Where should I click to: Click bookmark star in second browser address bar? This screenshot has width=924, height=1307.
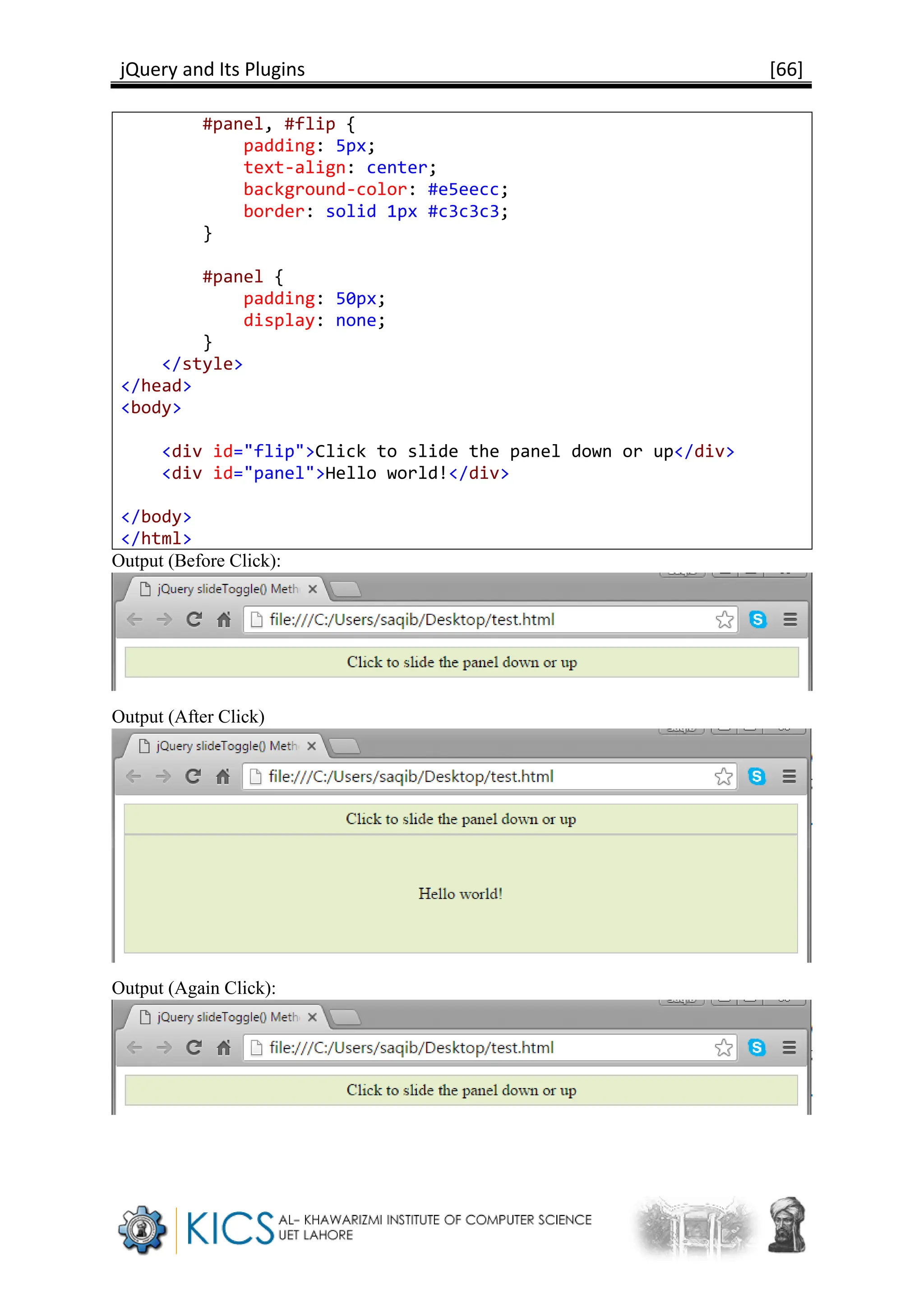[723, 776]
